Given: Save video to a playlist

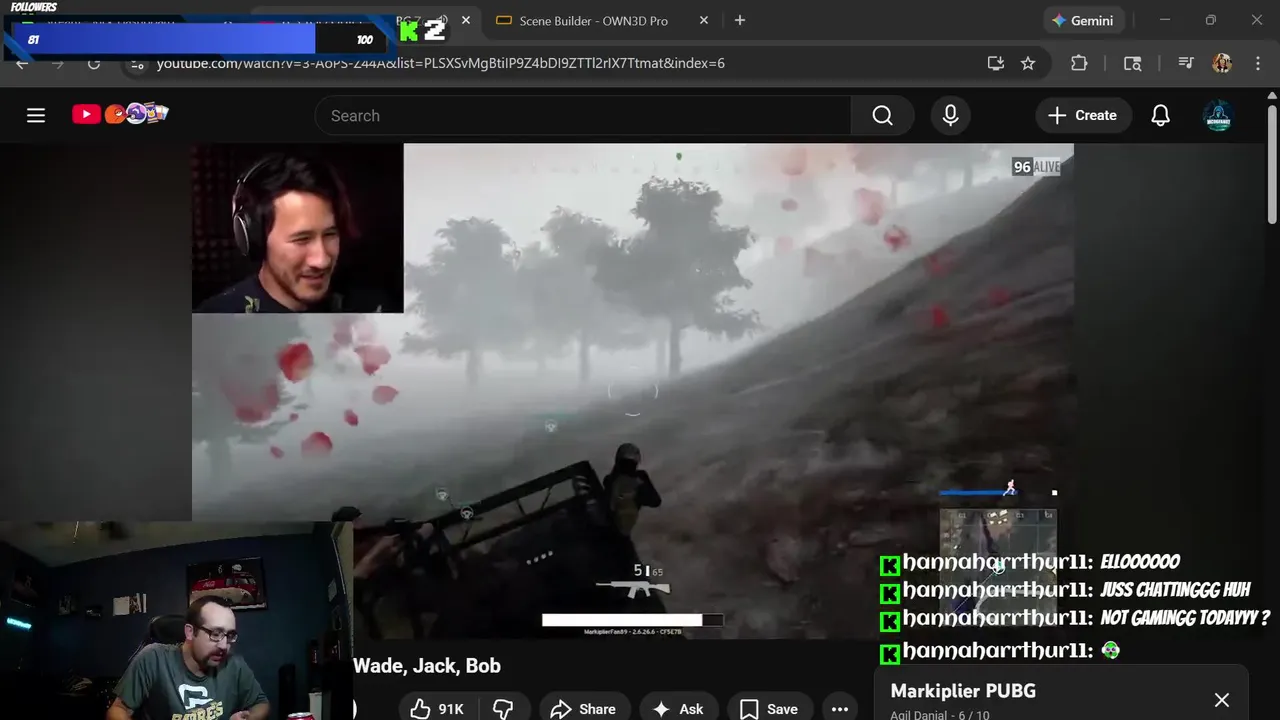Looking at the screenshot, I should click(x=769, y=709).
